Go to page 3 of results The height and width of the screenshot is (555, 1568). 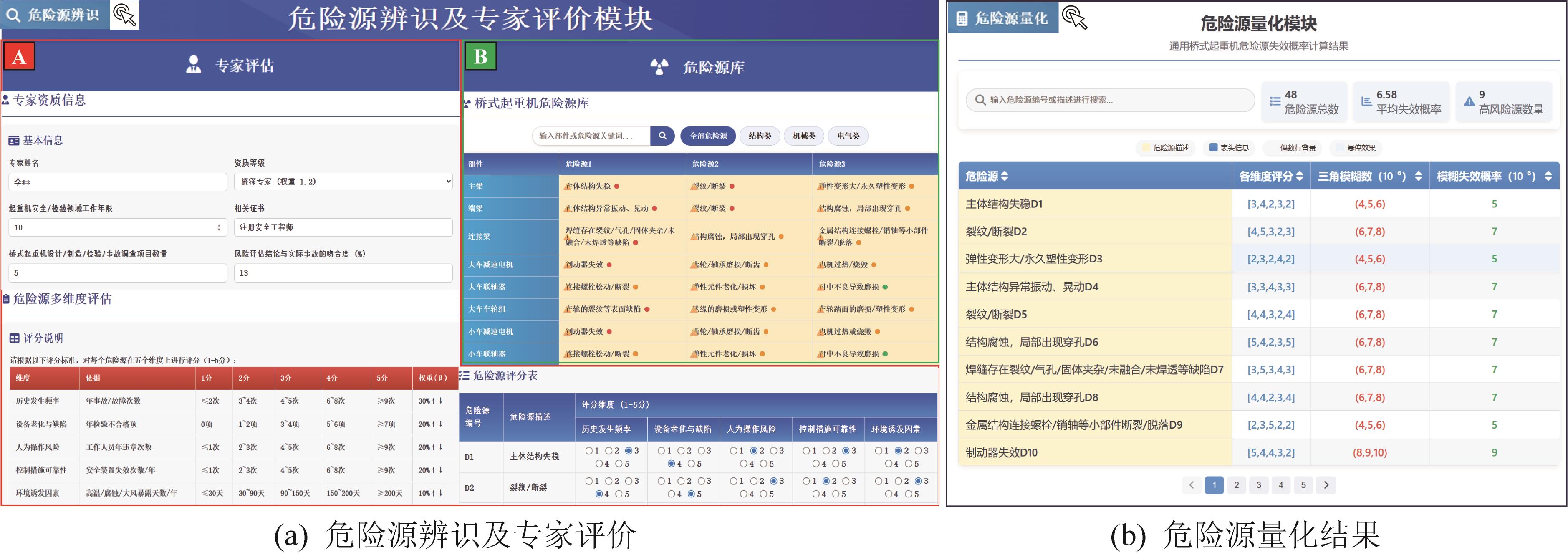pos(1259,485)
